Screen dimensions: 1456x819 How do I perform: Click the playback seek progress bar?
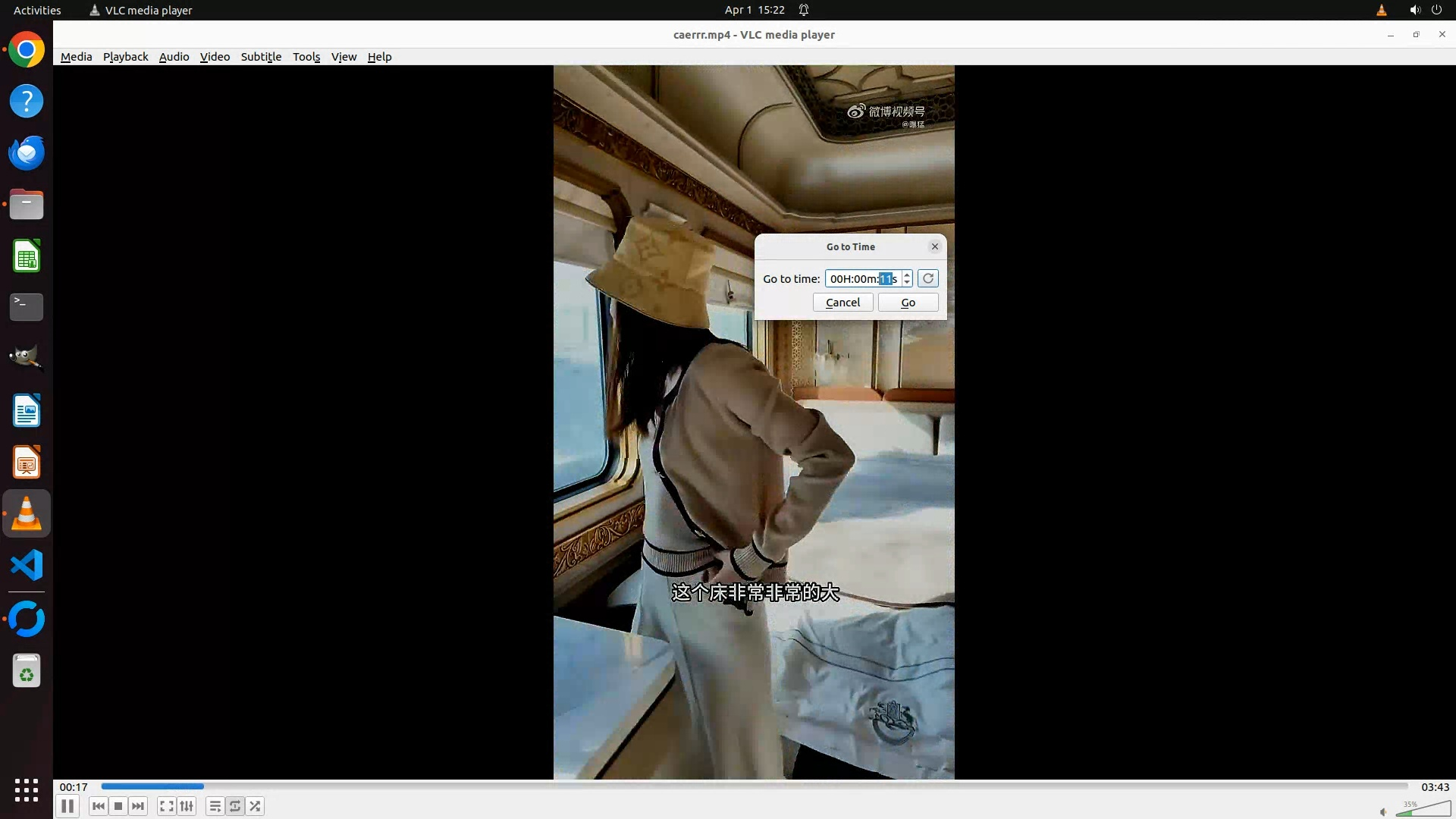tap(754, 786)
